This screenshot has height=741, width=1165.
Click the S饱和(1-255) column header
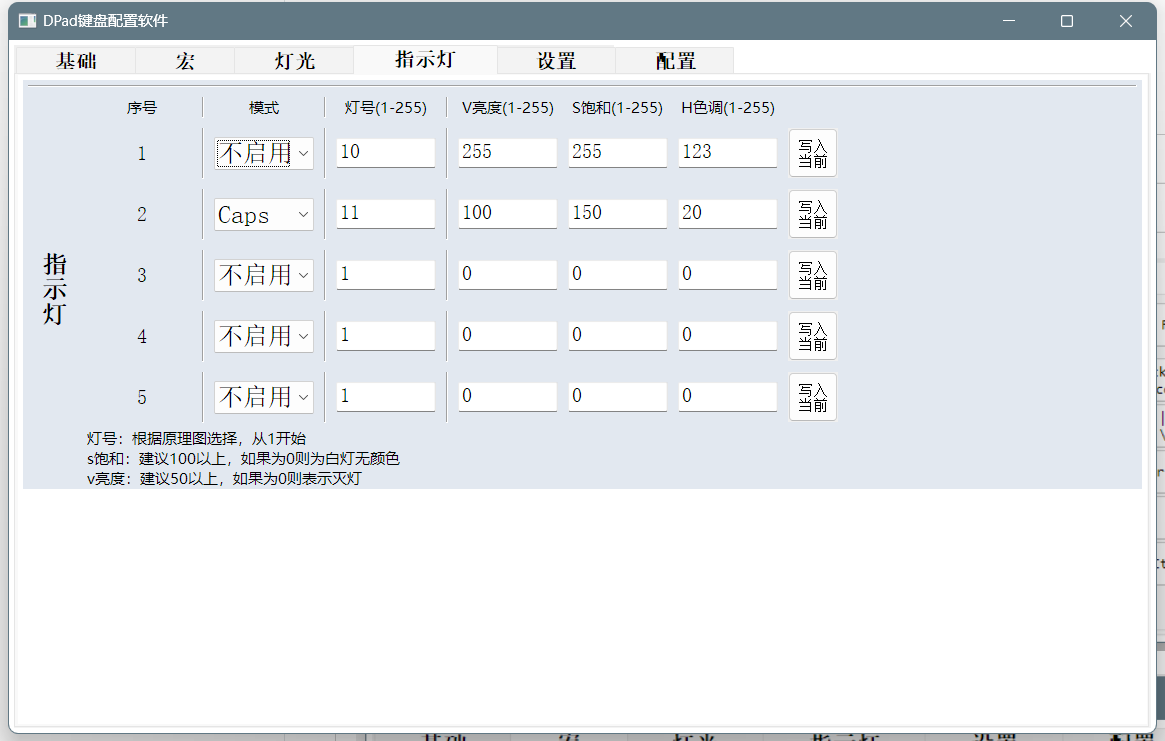pos(617,108)
